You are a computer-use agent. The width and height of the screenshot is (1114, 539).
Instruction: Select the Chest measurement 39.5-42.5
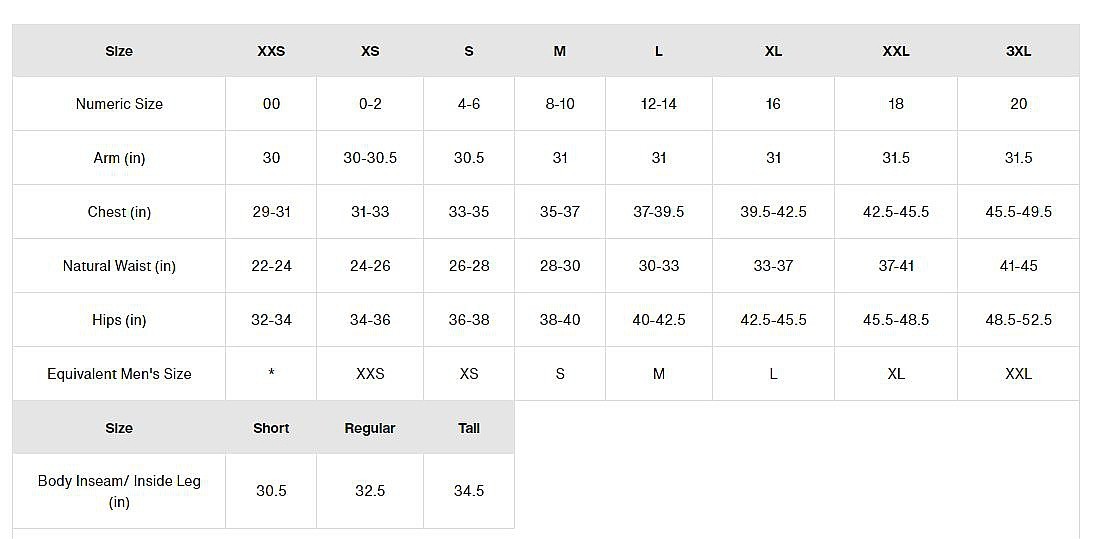pos(773,212)
